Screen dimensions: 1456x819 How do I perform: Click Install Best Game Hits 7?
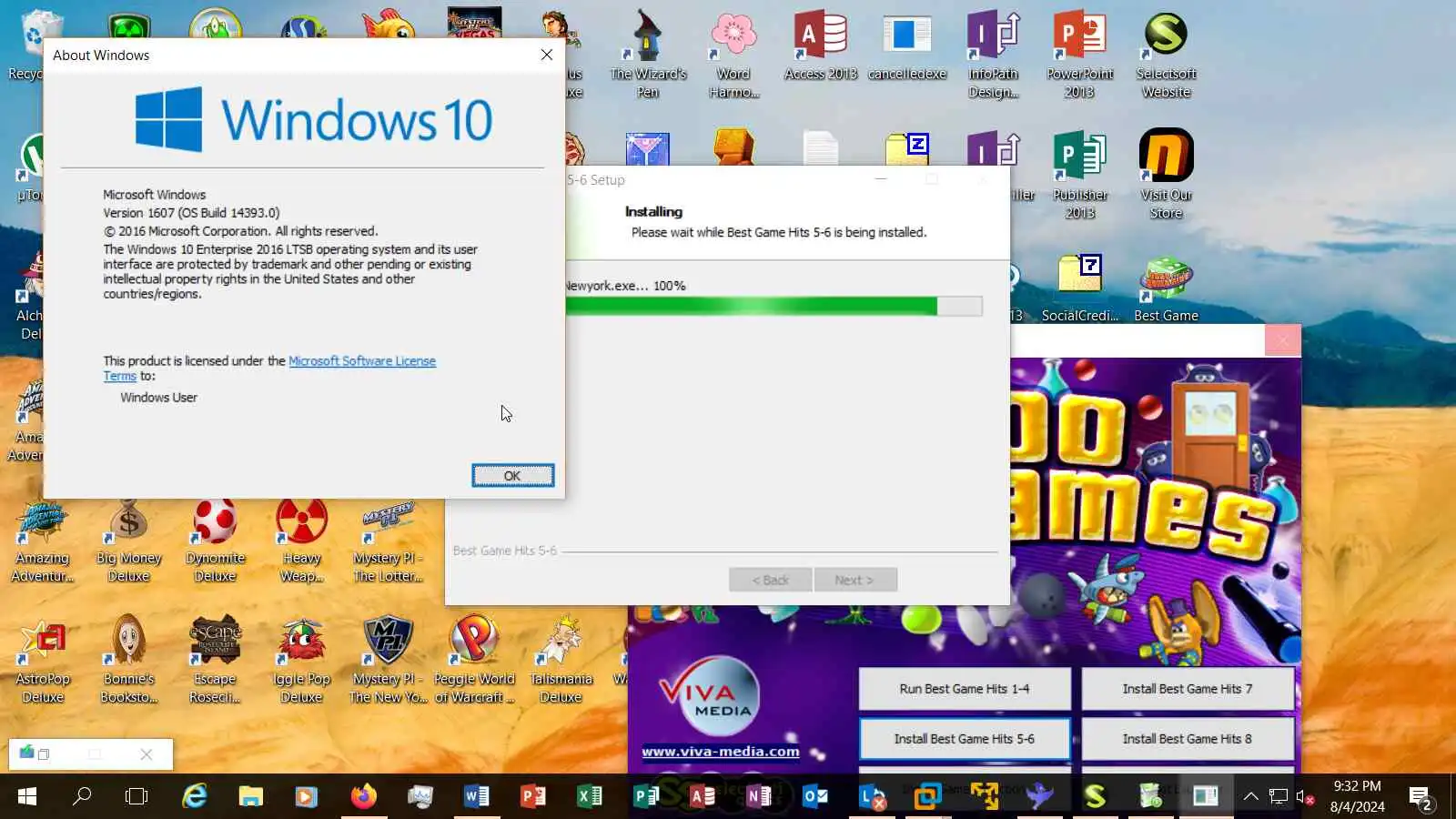click(1188, 689)
